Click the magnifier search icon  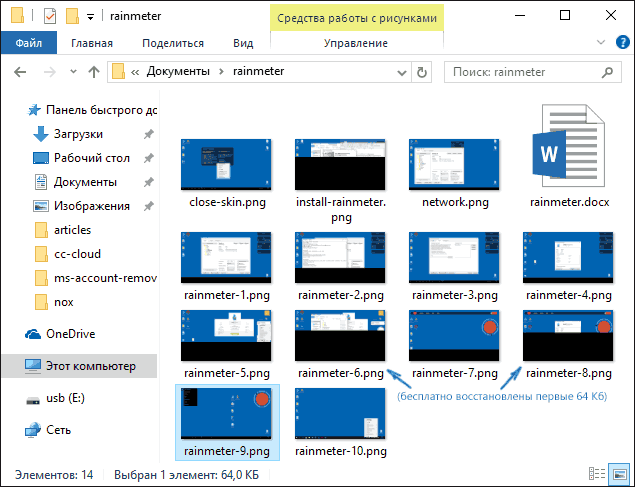pyautogui.click(x=607, y=72)
